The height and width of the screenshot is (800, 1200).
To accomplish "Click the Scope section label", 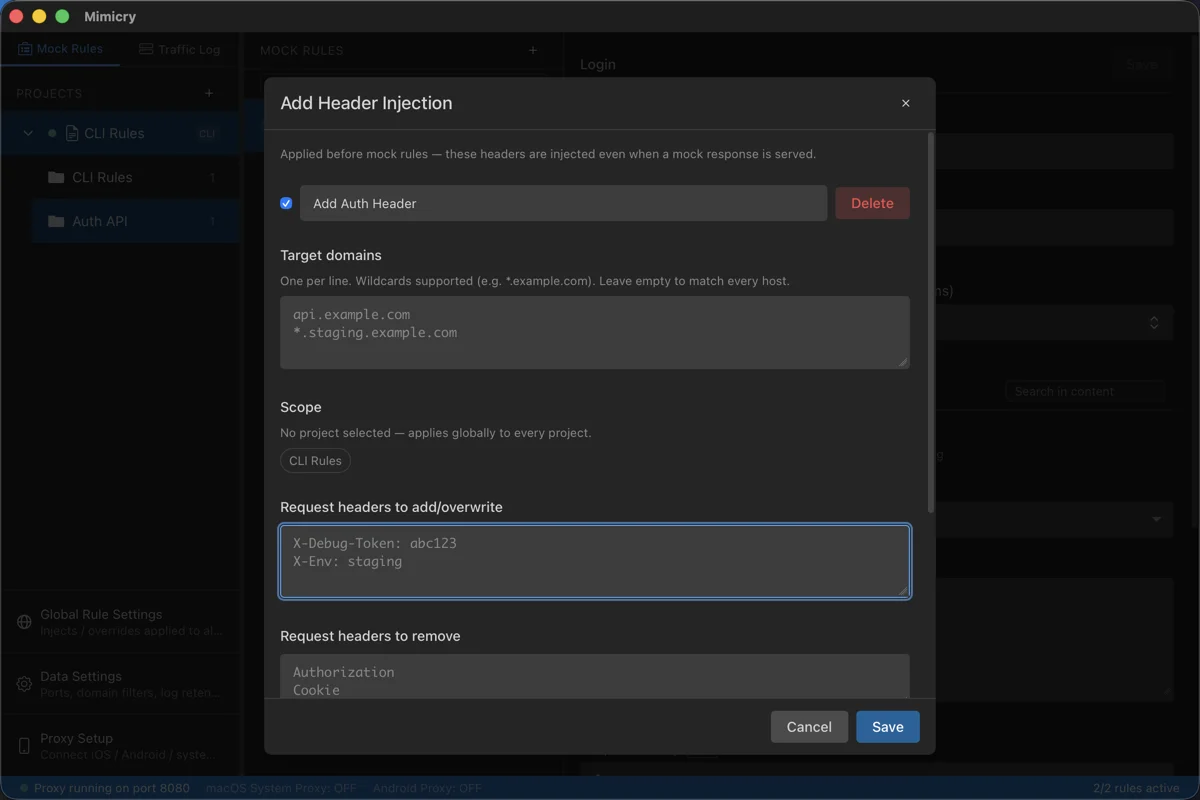I will click(301, 407).
